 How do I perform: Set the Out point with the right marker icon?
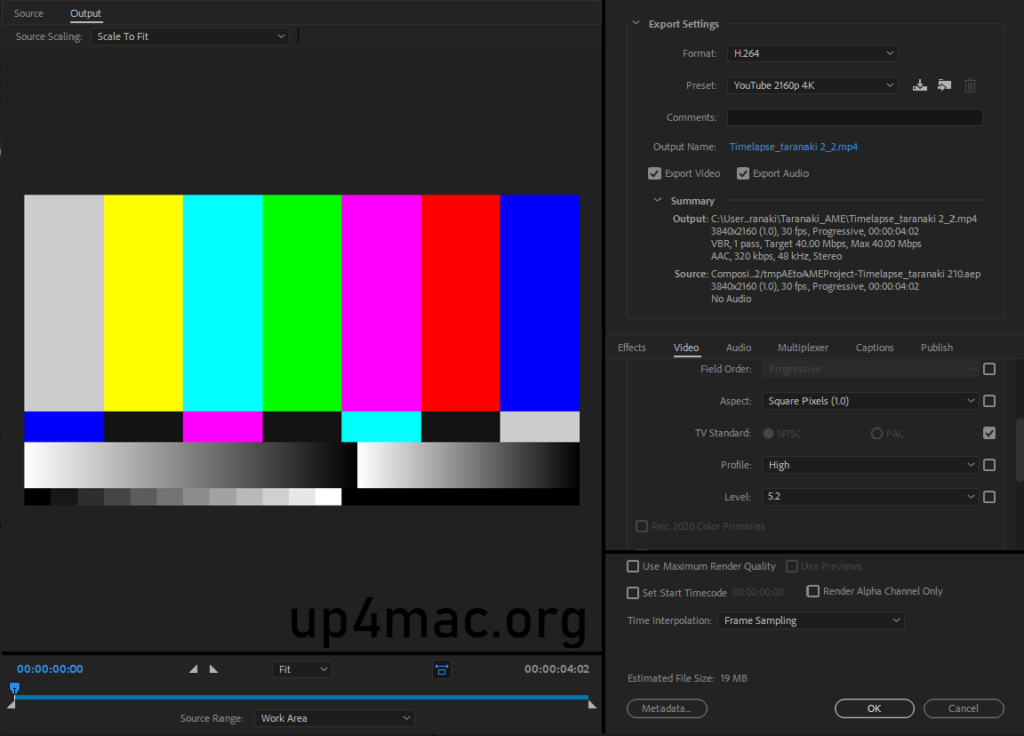[x=214, y=669]
